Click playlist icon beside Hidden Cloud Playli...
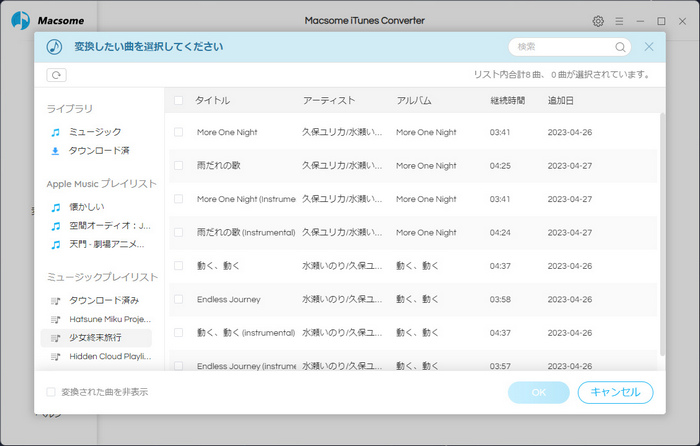The image size is (700, 446). [x=55, y=357]
